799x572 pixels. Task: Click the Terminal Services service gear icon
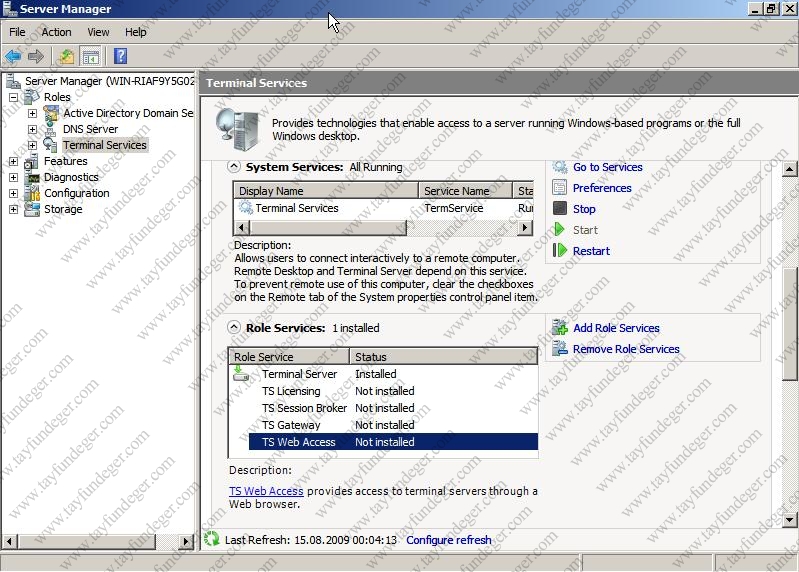246,208
